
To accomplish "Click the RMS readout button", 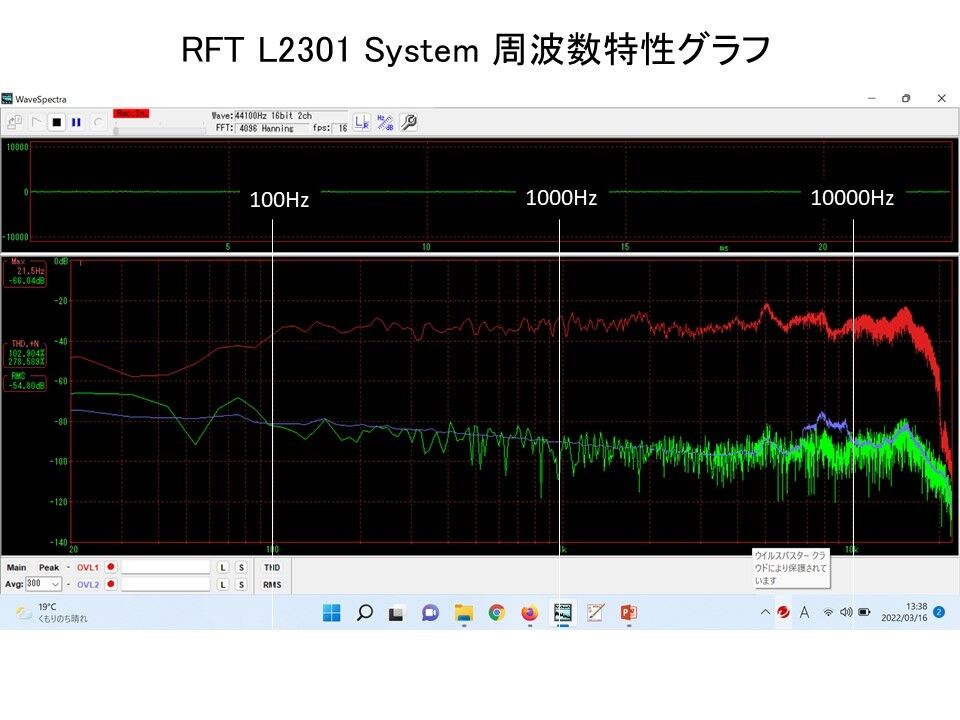I will pos(272,585).
